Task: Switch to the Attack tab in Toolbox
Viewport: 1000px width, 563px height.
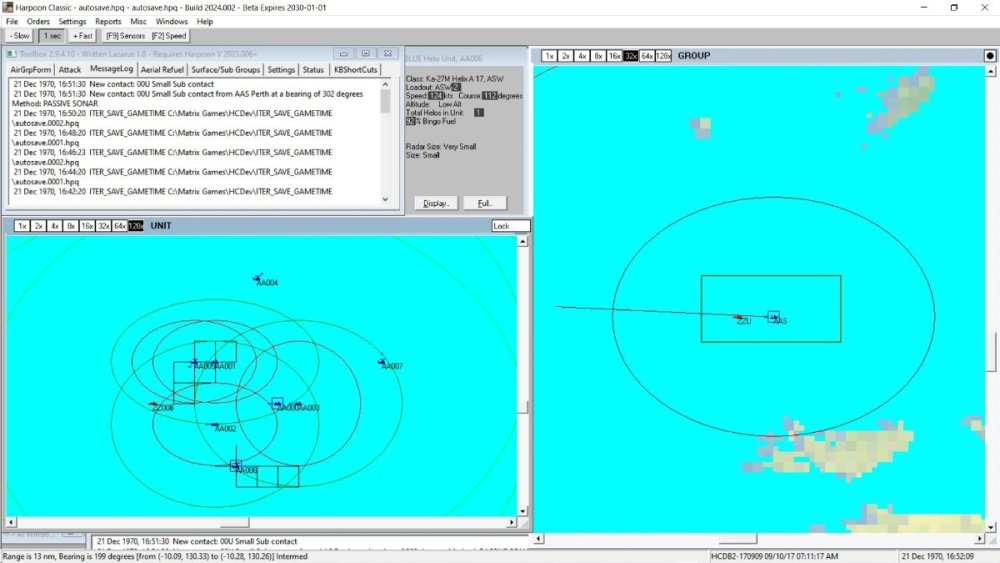Action: pyautogui.click(x=70, y=69)
